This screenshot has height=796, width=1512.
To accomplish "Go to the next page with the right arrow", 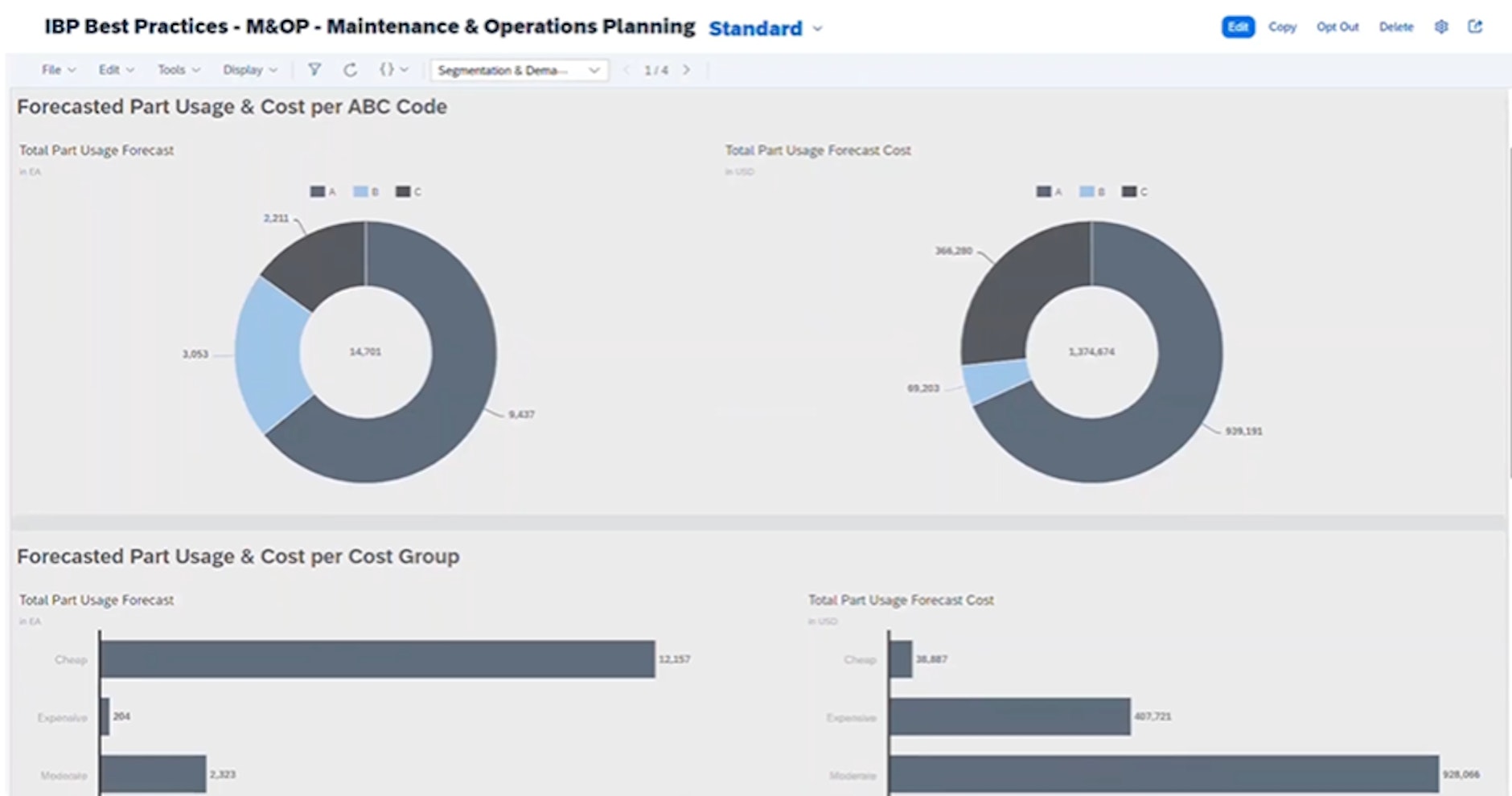I will (687, 70).
